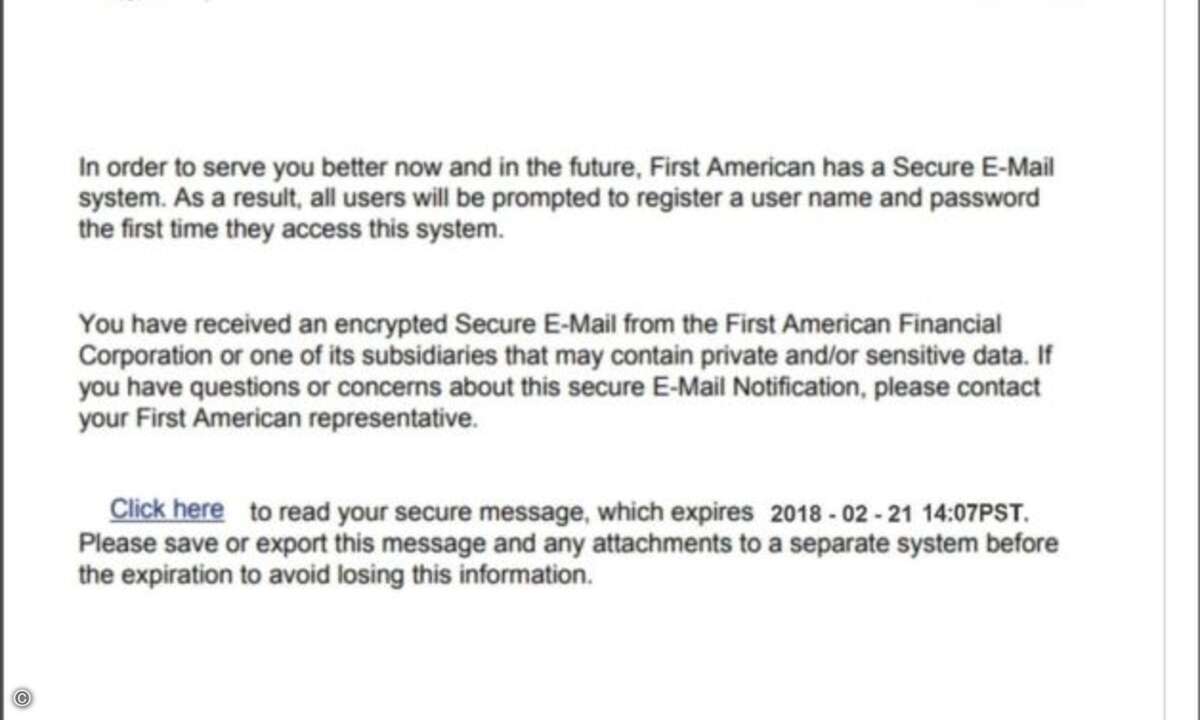Image resolution: width=1200 pixels, height=720 pixels.
Task: Open the "Click here" secure message link
Action: 167,509
